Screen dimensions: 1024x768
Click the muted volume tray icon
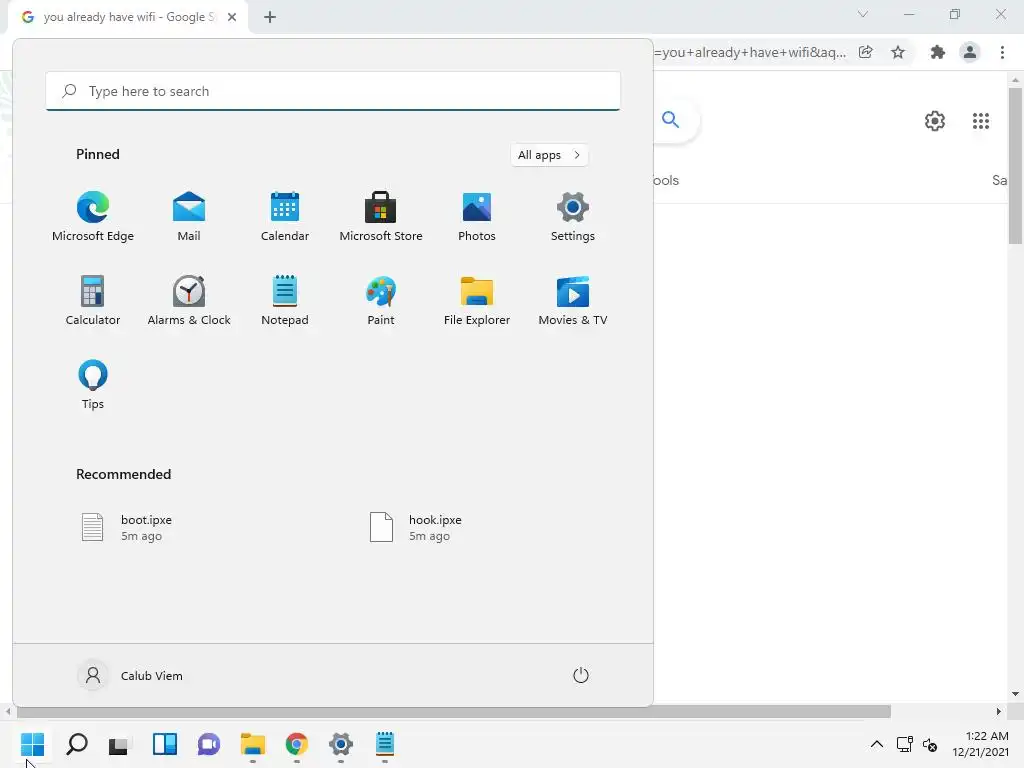click(930, 744)
